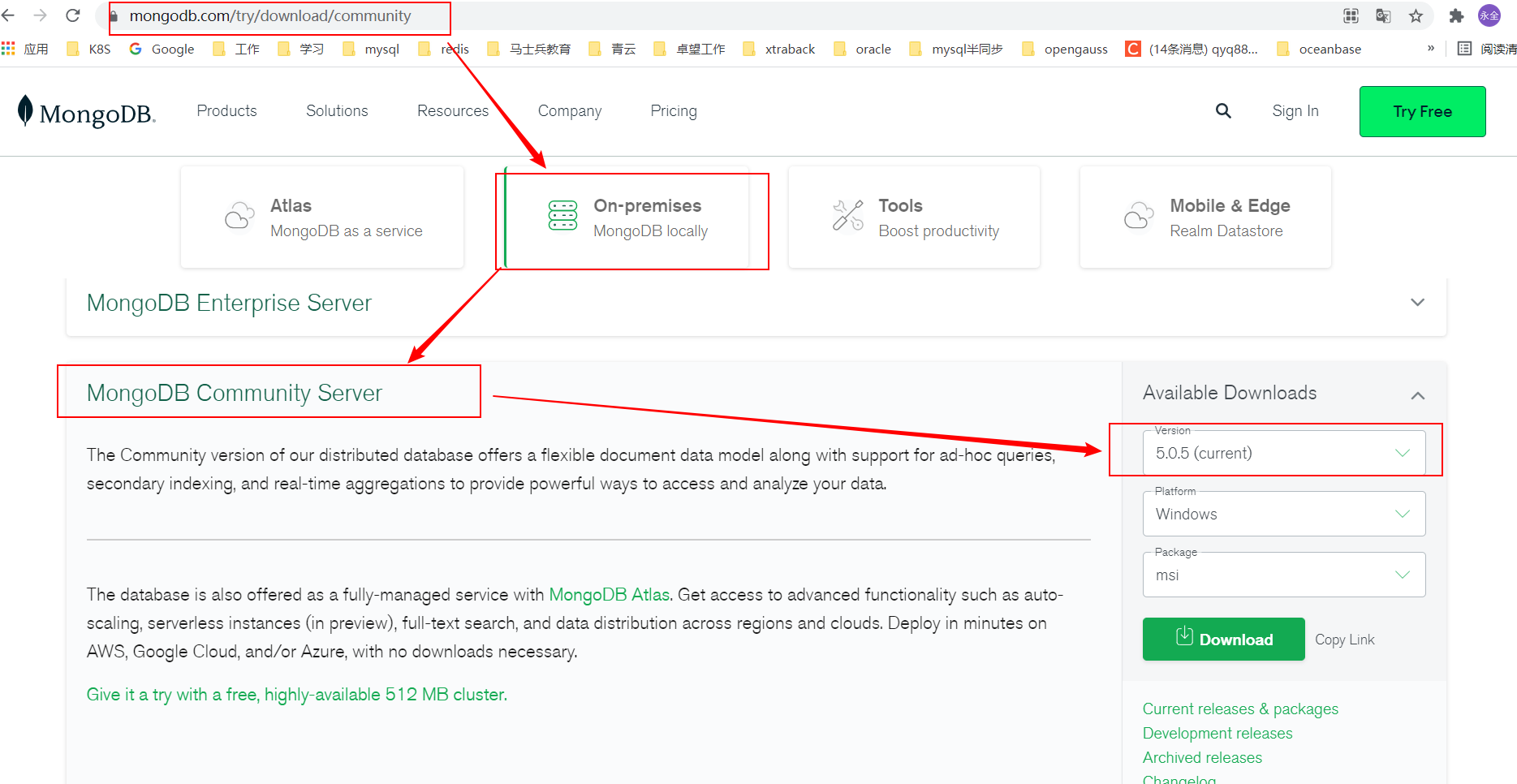
Task: Download the Community Server installer
Action: (1223, 639)
